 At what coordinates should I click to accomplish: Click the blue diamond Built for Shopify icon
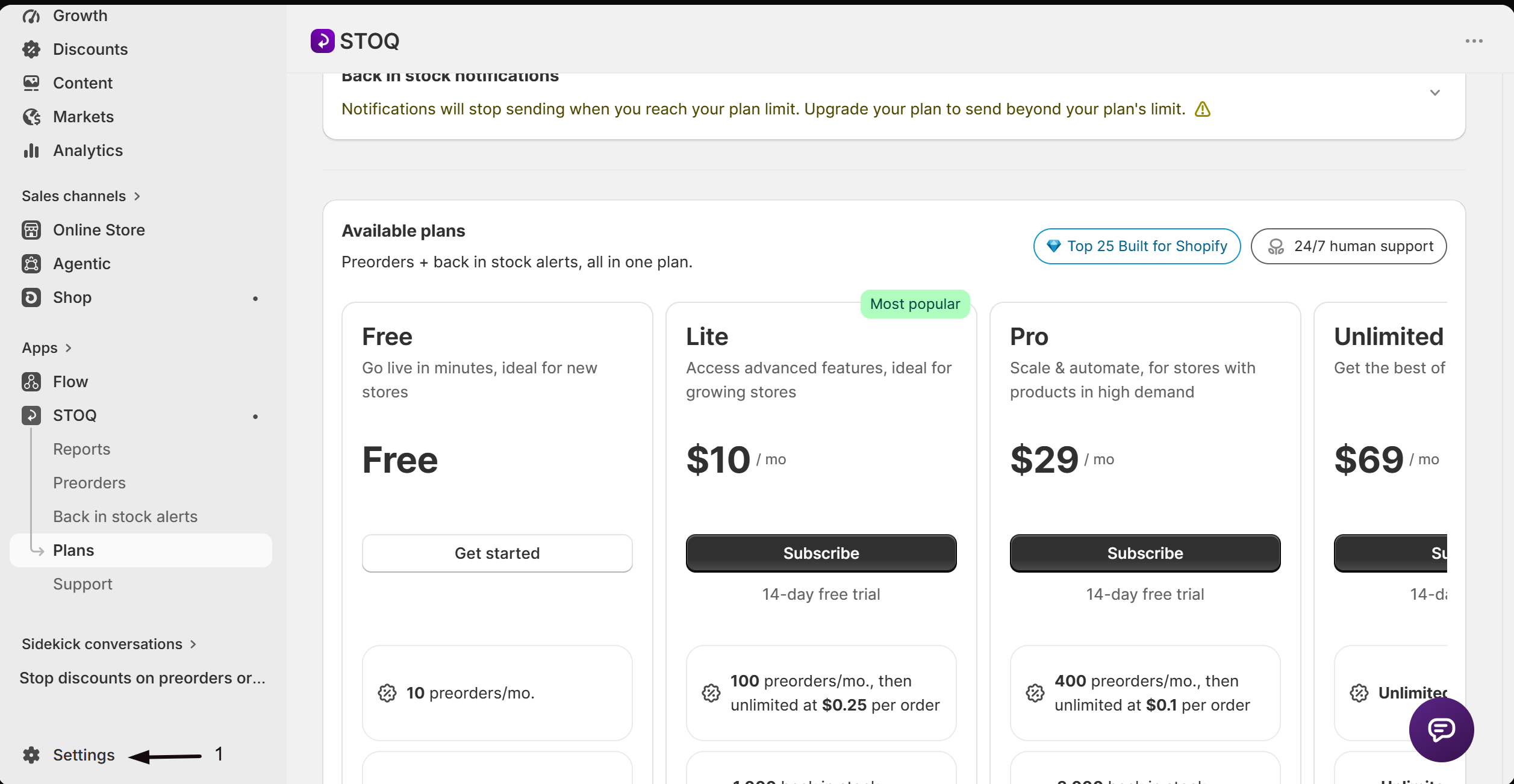1053,246
